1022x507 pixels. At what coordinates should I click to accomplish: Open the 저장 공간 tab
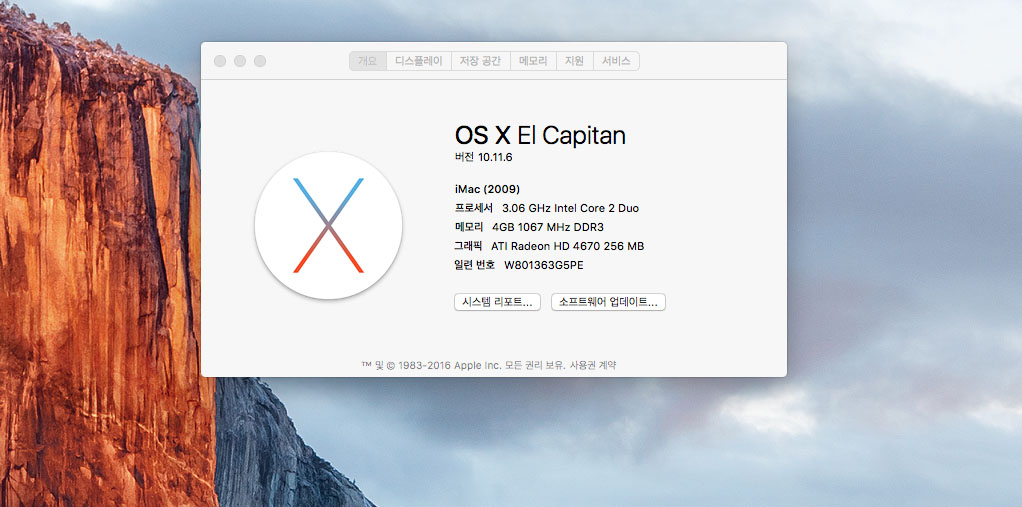tap(480, 61)
